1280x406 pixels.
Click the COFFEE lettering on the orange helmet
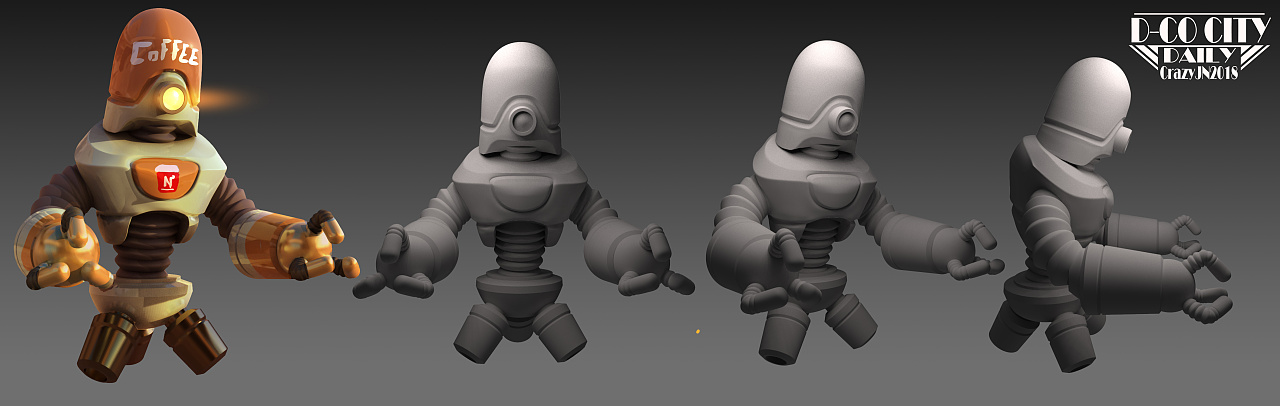[165, 52]
